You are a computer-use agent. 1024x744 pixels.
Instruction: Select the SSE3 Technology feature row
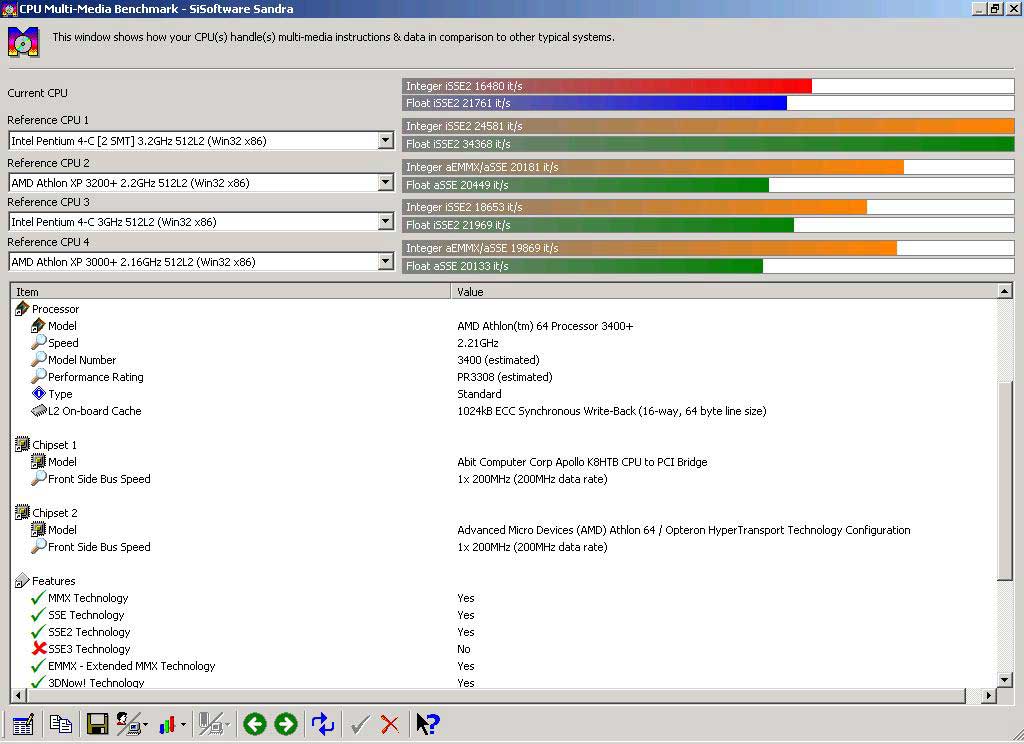pyautogui.click(x=89, y=649)
